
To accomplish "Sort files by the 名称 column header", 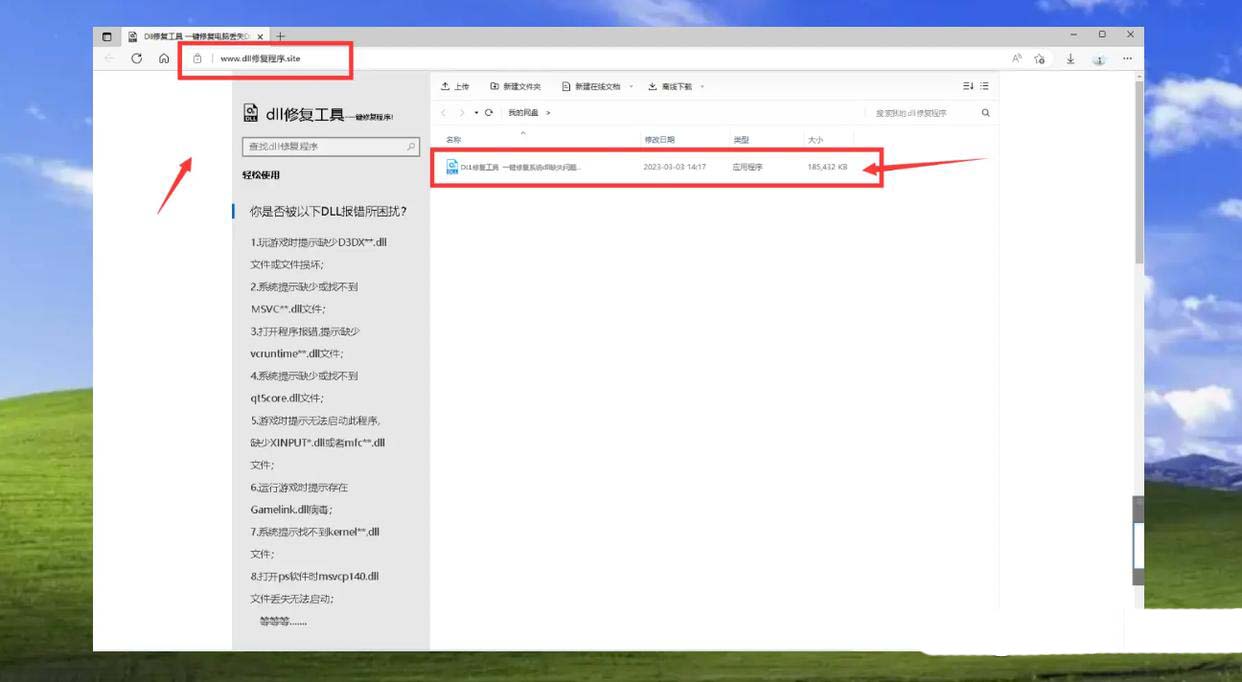I will 455,138.
